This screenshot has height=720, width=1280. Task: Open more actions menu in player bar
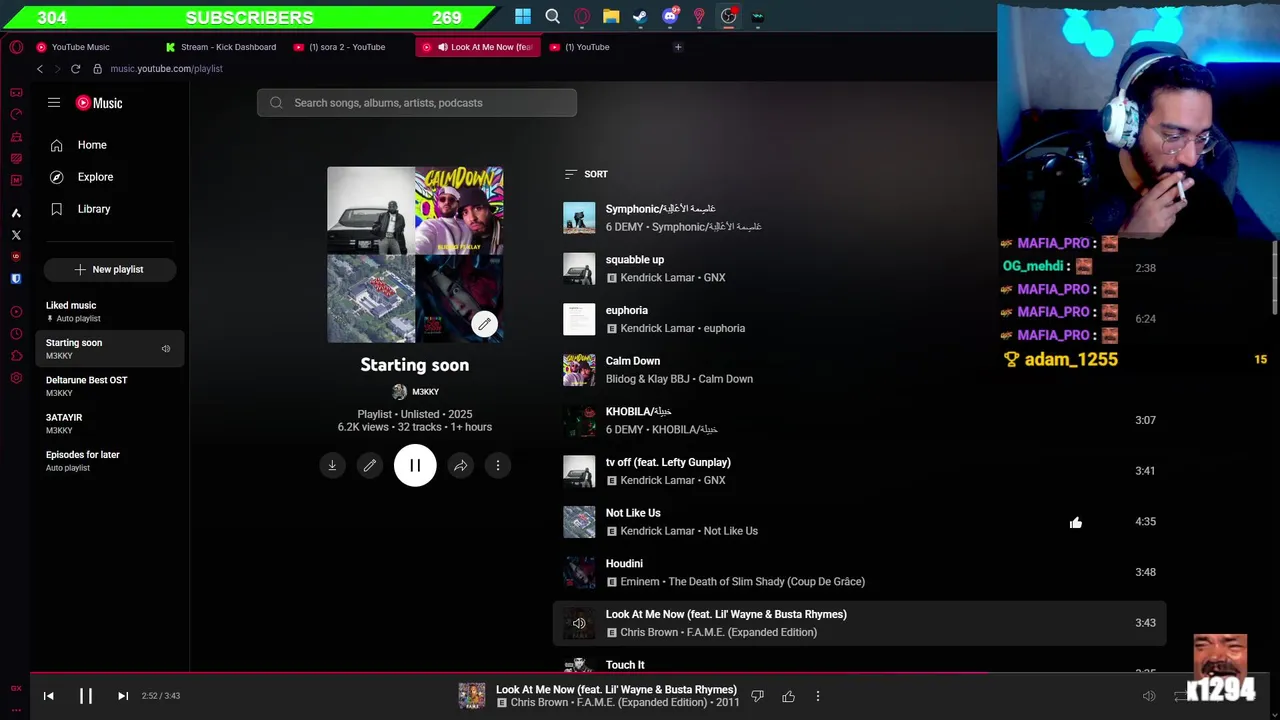(818, 696)
